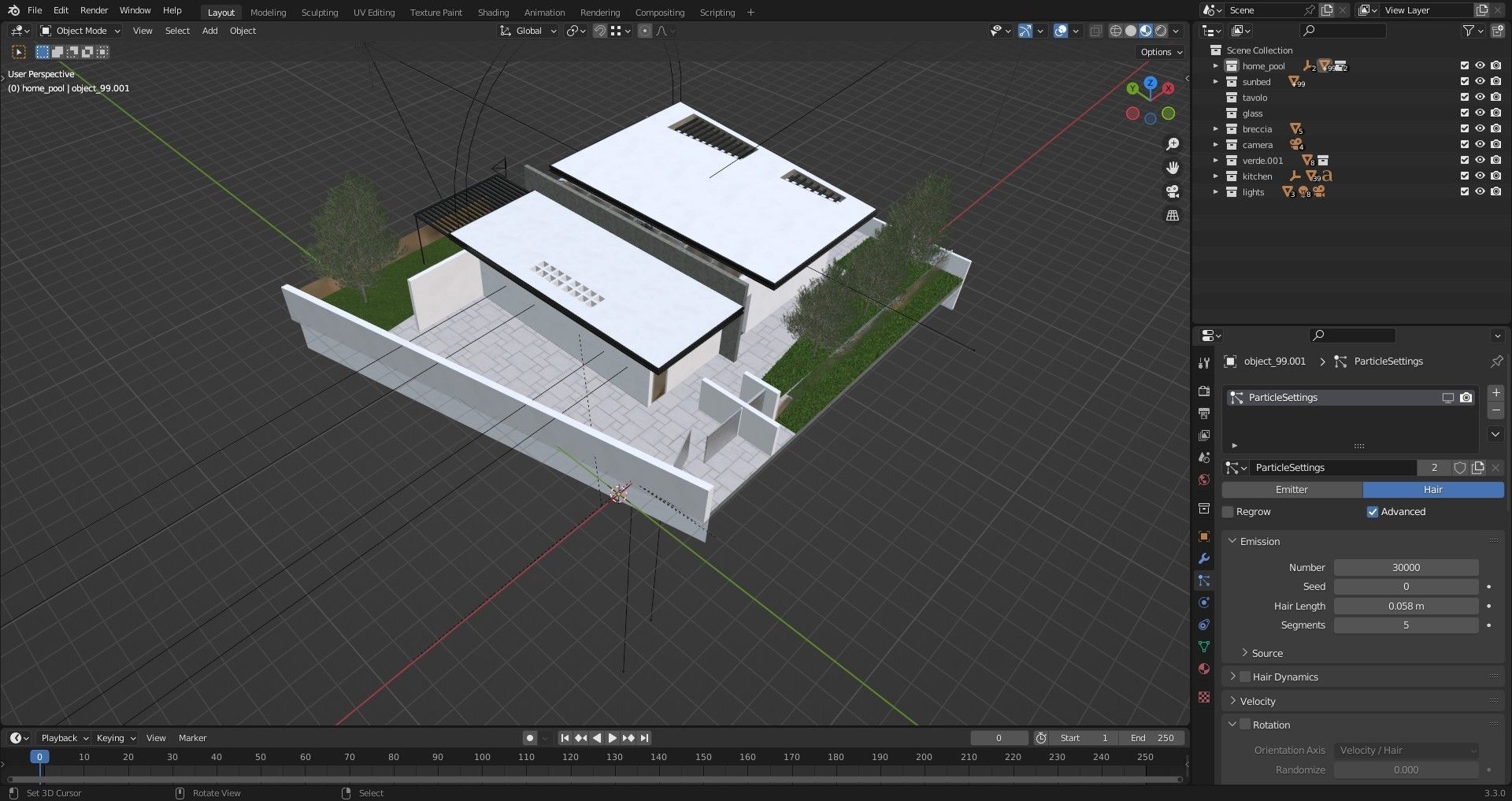
Task: Open the World properties tab
Action: tap(1204, 480)
